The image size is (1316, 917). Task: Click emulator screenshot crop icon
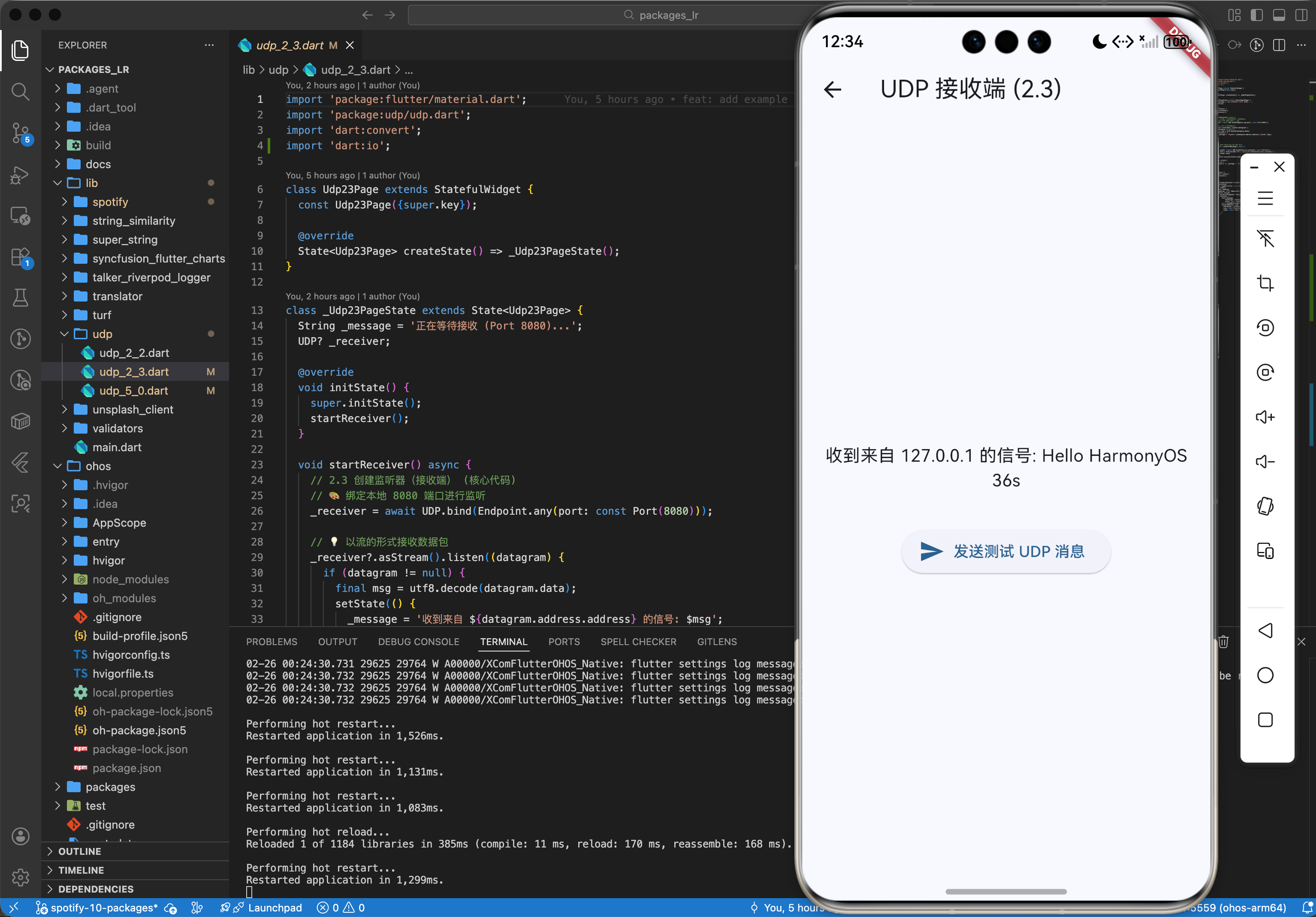tap(1265, 283)
